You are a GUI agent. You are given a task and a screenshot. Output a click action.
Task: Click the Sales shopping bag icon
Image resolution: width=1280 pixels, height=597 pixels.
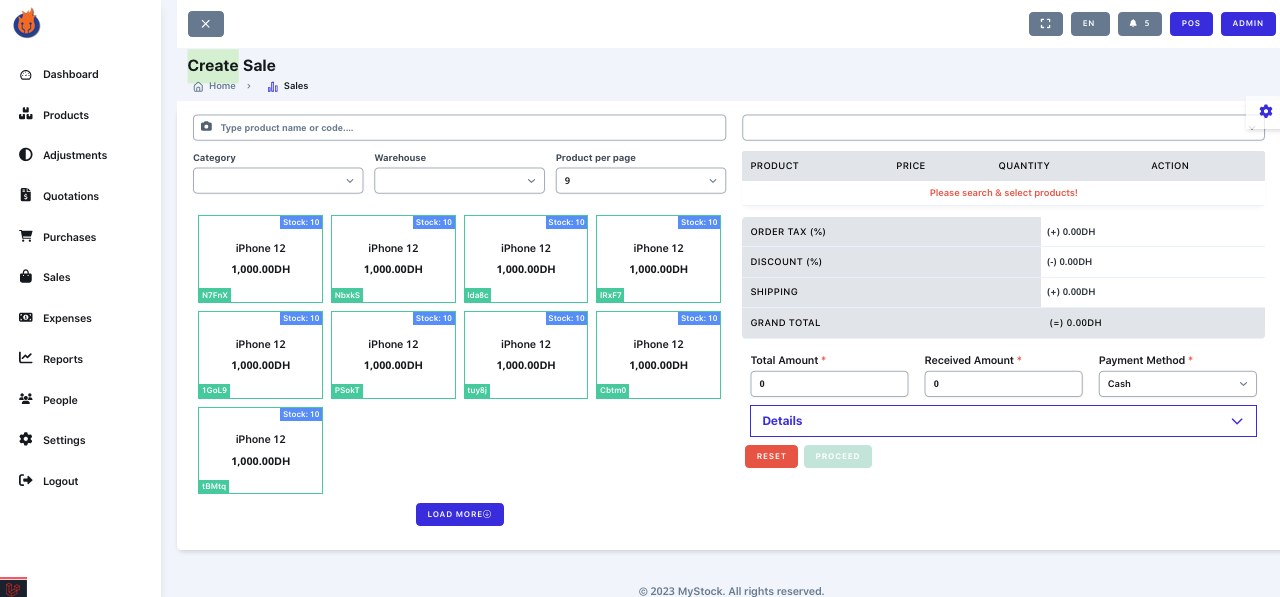[x=26, y=277]
